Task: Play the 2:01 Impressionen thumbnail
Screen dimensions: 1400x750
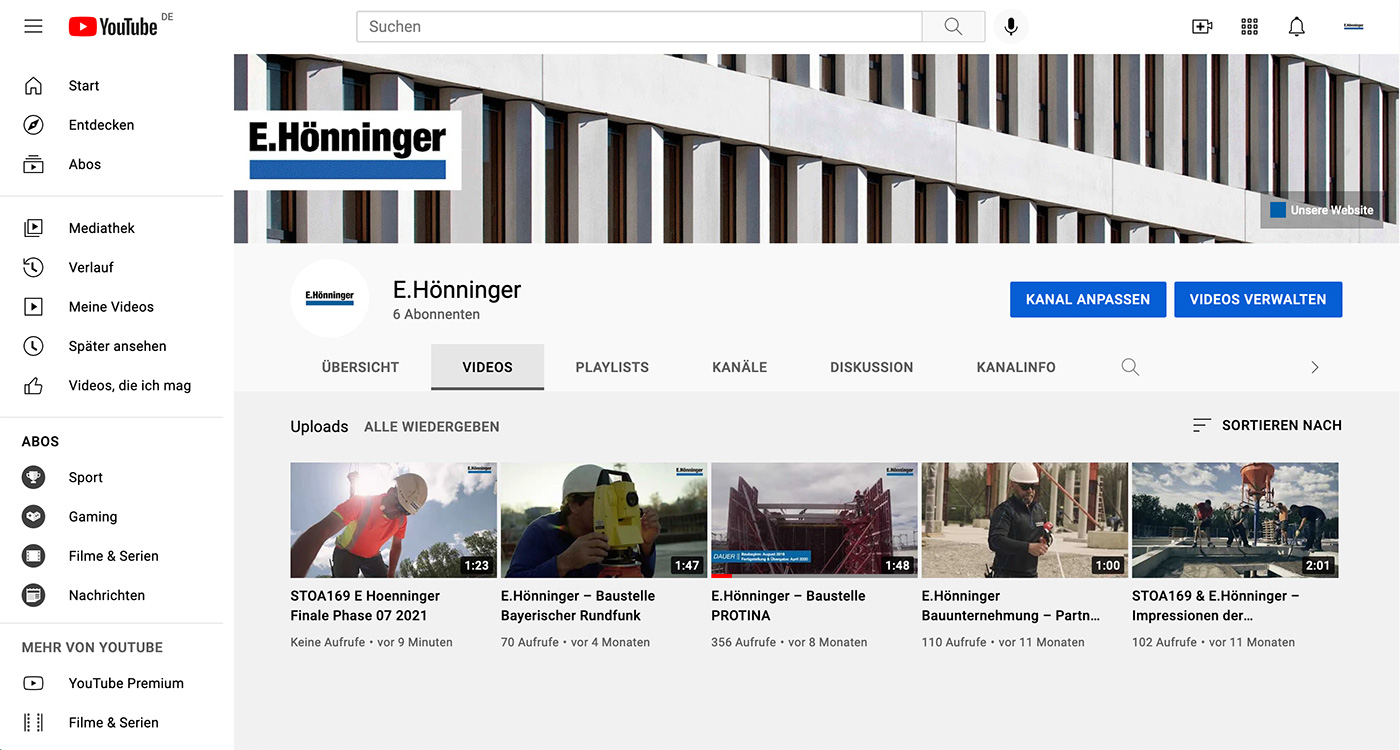Action: (1235, 520)
